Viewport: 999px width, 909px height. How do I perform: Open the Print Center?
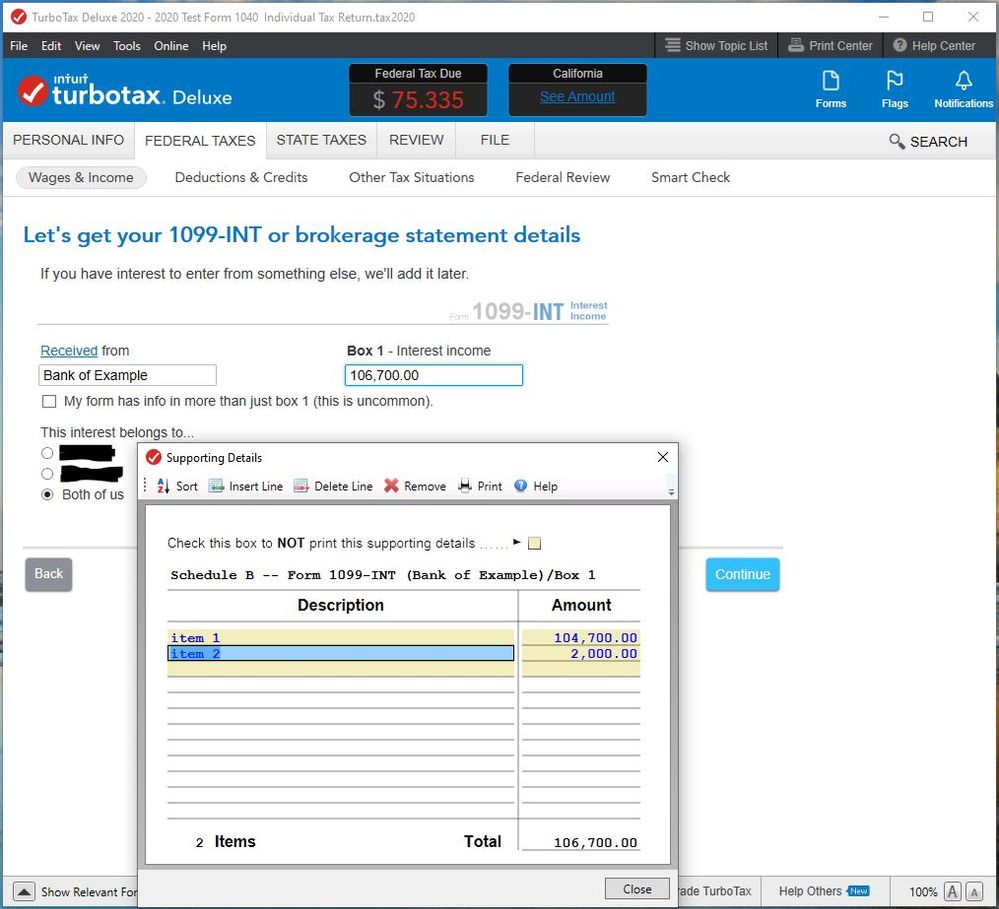pos(830,46)
